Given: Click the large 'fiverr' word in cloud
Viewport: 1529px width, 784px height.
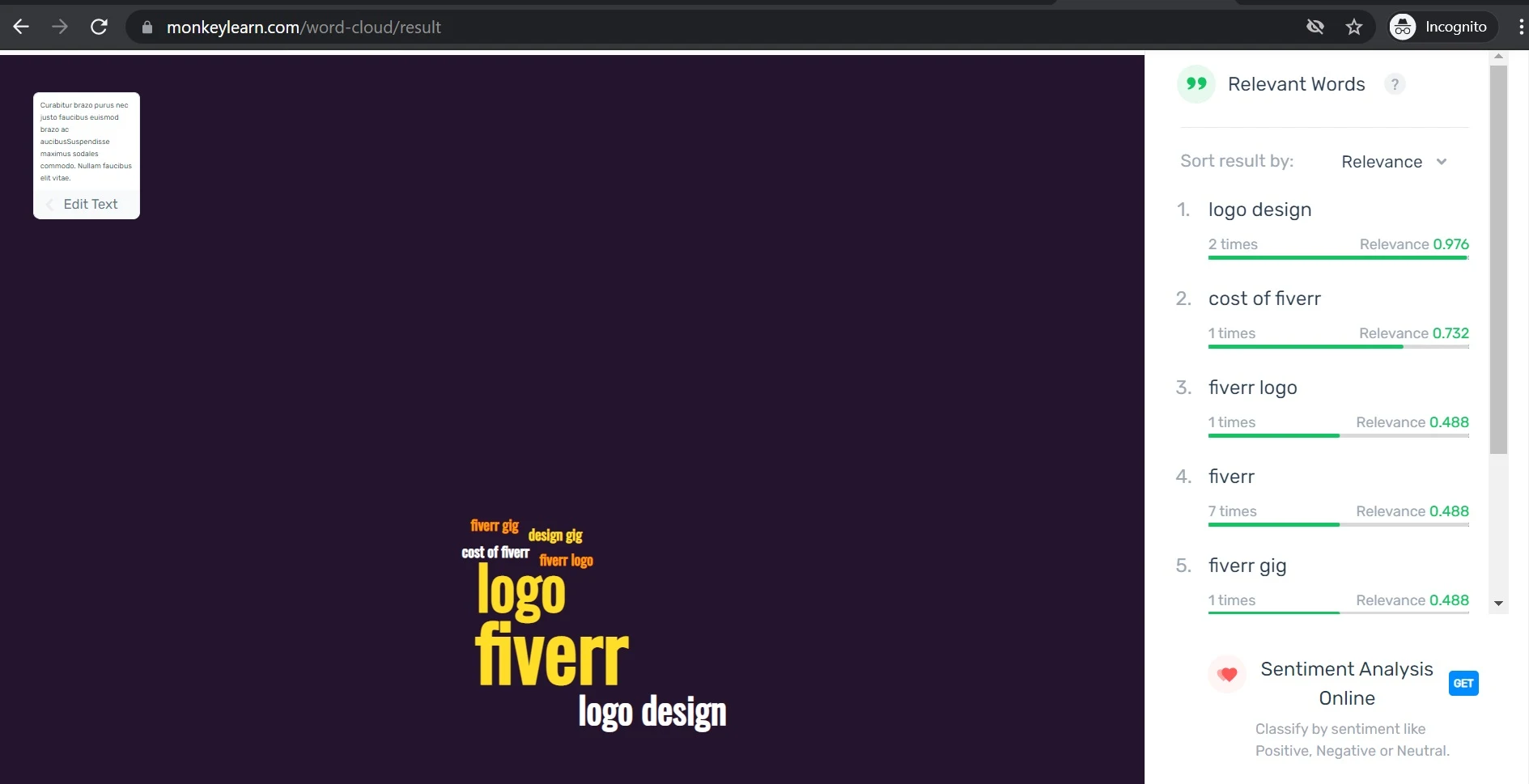Looking at the screenshot, I should [x=552, y=655].
